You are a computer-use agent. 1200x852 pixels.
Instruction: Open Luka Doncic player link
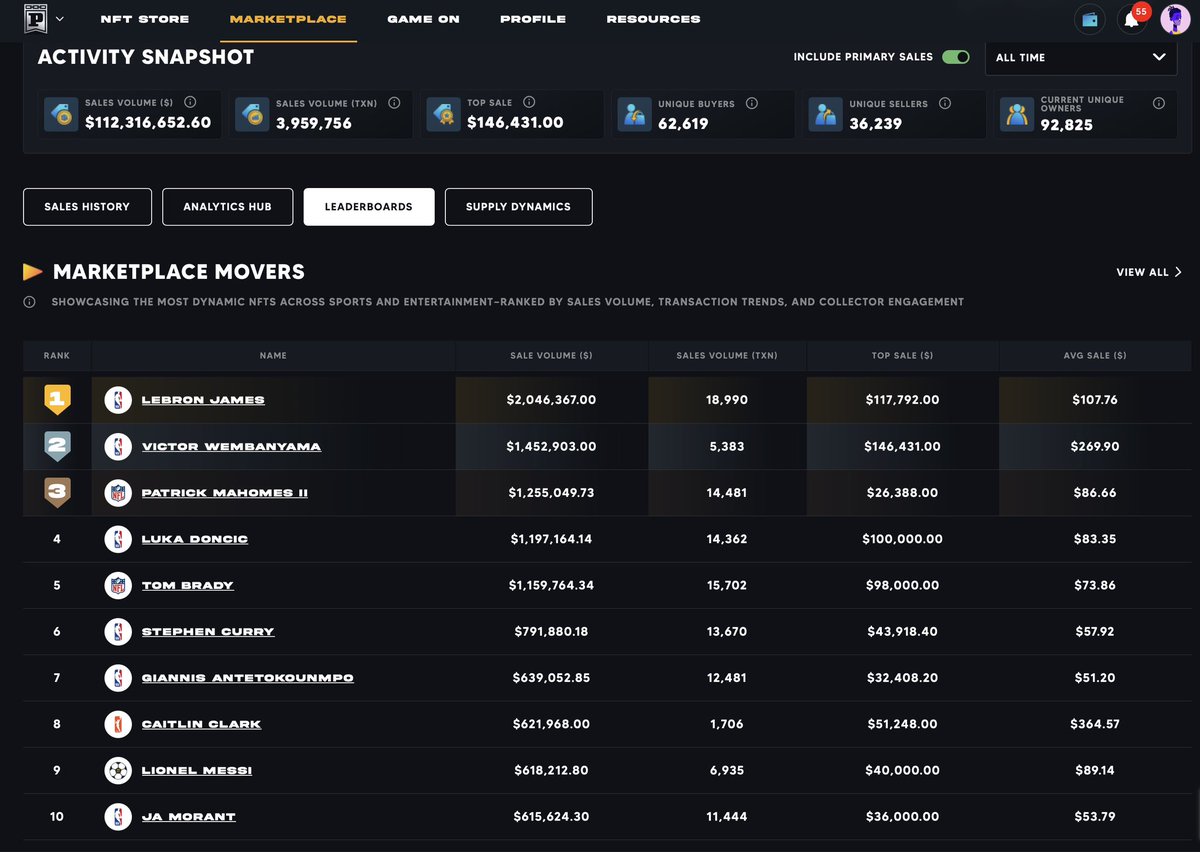195,539
